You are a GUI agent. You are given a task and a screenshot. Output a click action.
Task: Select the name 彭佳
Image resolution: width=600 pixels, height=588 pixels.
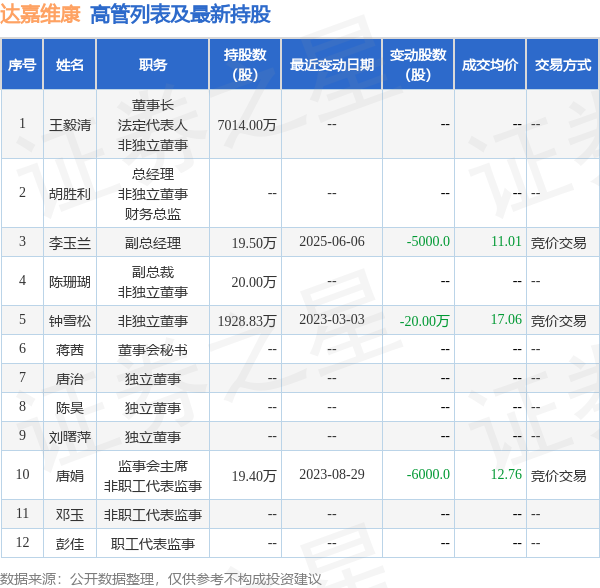(x=70, y=544)
